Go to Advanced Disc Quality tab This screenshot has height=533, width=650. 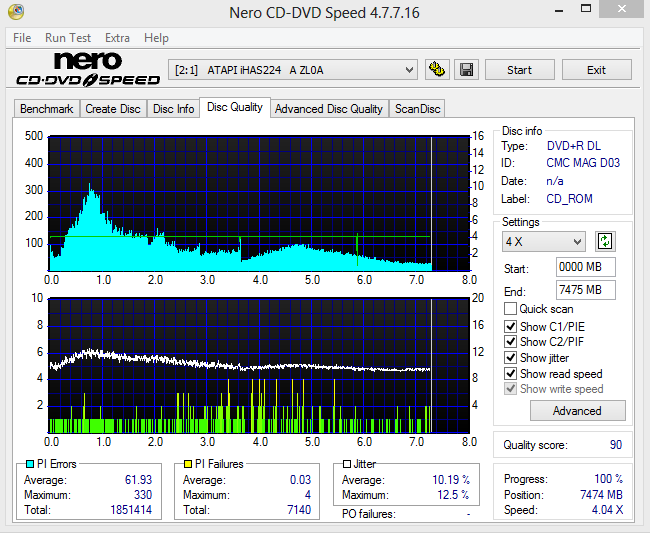329,109
